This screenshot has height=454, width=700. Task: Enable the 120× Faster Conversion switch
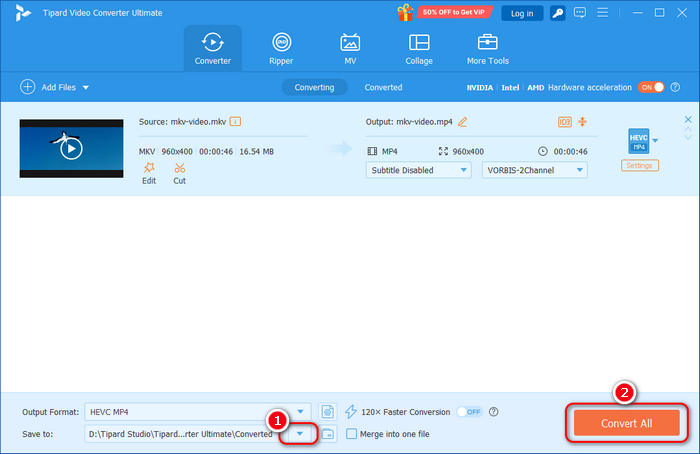(x=468, y=411)
